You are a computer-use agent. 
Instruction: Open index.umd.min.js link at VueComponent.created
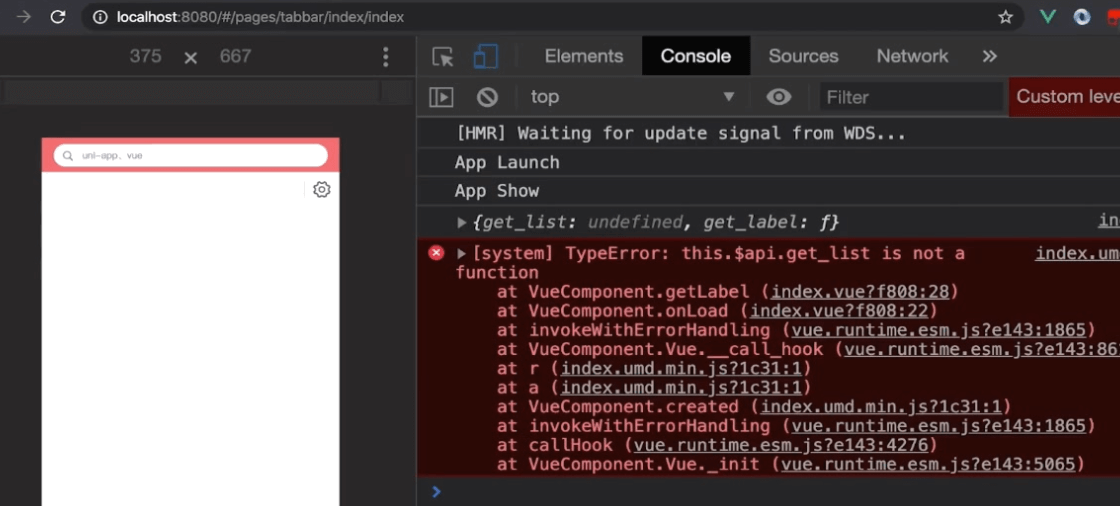pyautogui.click(x=881, y=407)
